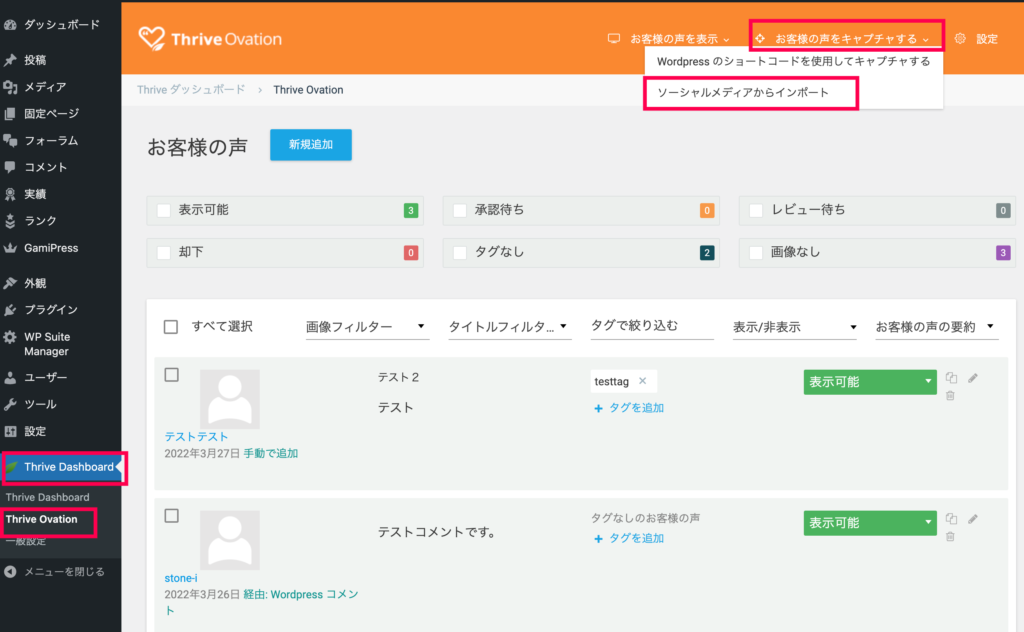This screenshot has height=632, width=1024.
Task: Click the タグで絞り込む tag filter field
Action: pyautogui.click(x=652, y=326)
